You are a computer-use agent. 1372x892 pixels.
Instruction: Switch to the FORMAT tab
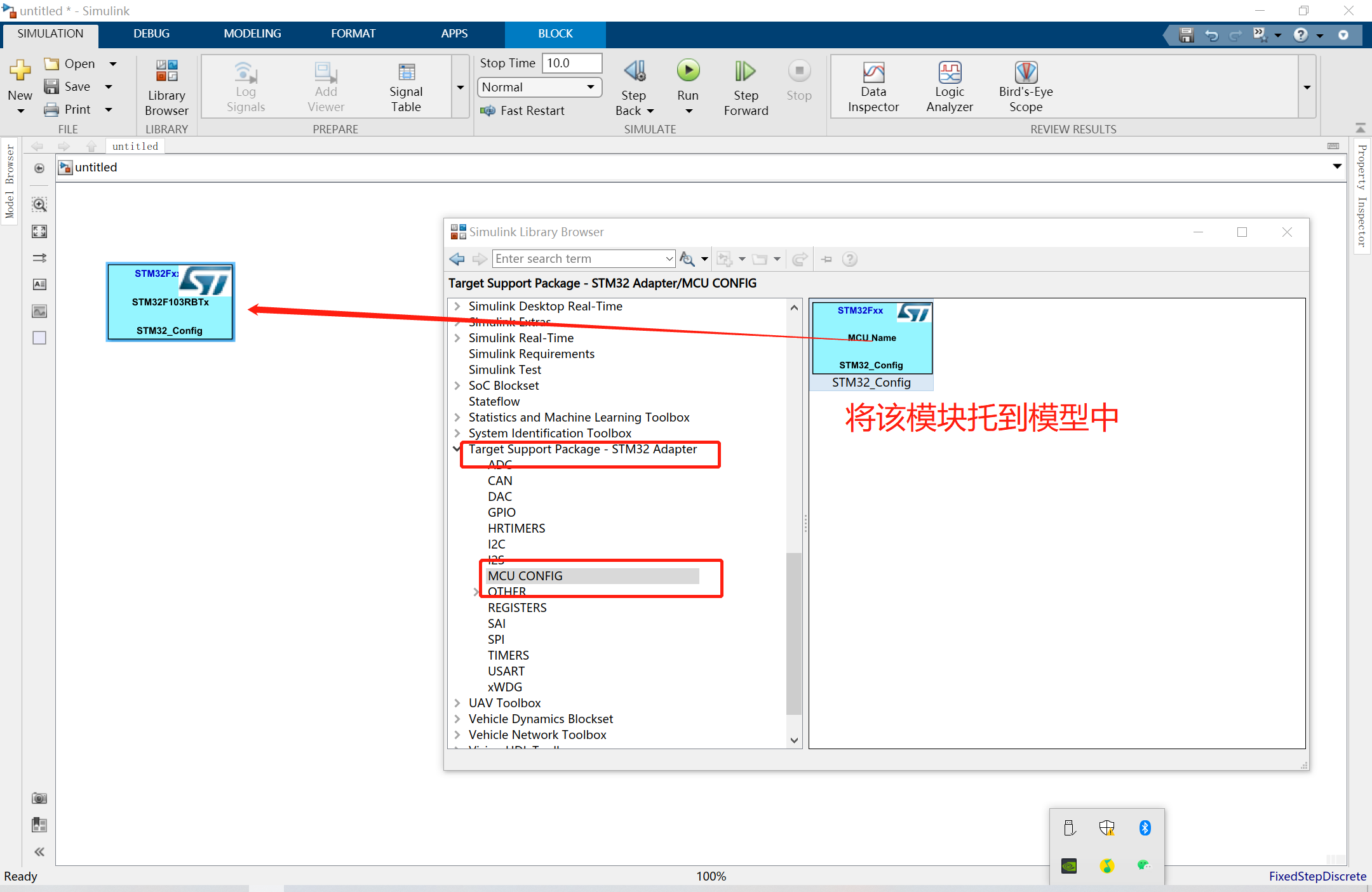pos(353,34)
